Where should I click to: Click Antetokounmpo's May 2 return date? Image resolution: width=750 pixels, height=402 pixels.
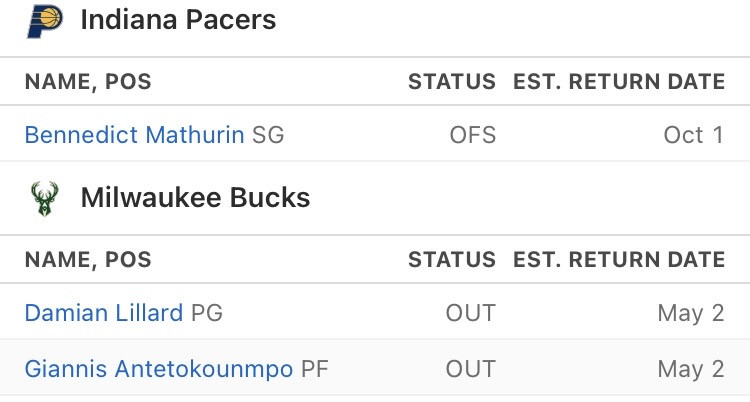(691, 370)
